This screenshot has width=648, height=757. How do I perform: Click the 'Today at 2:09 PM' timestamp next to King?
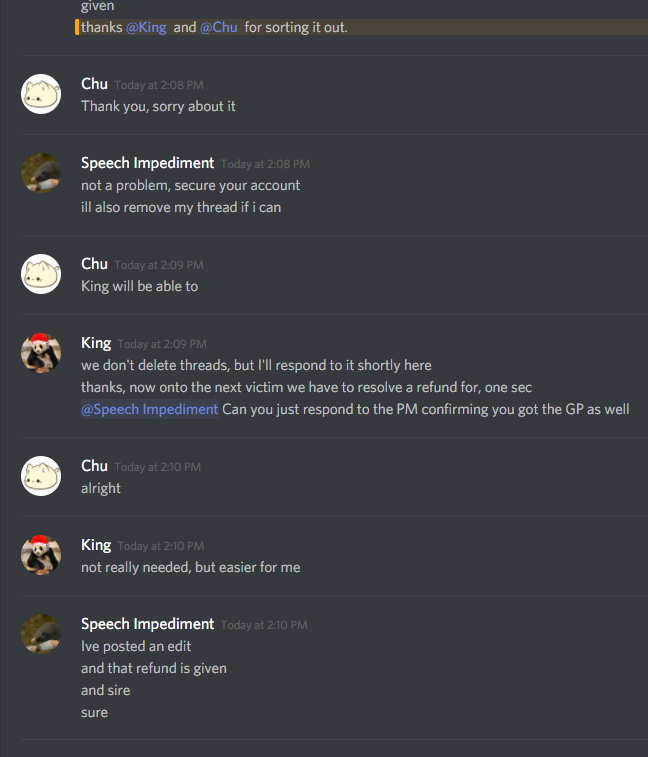(162, 344)
